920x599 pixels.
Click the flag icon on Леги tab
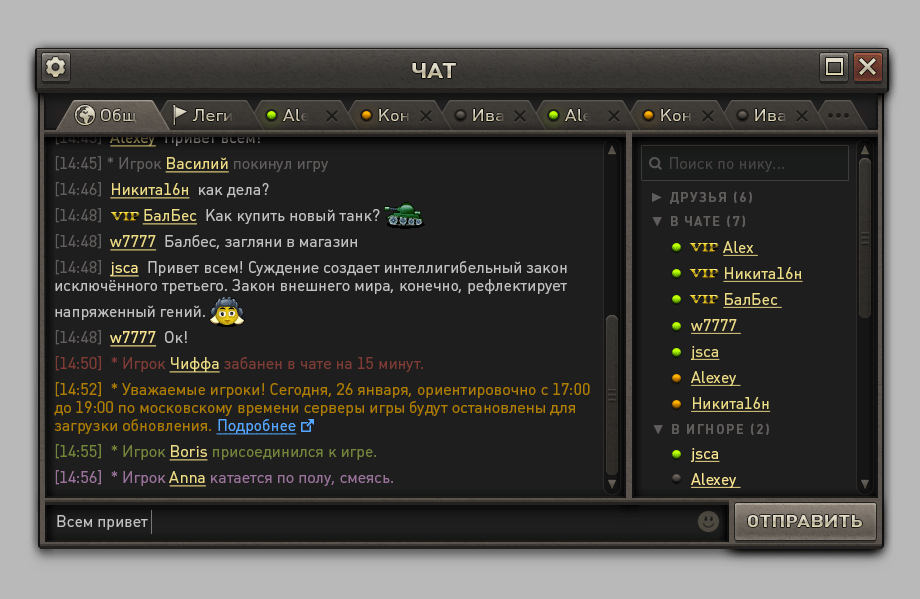(179, 114)
